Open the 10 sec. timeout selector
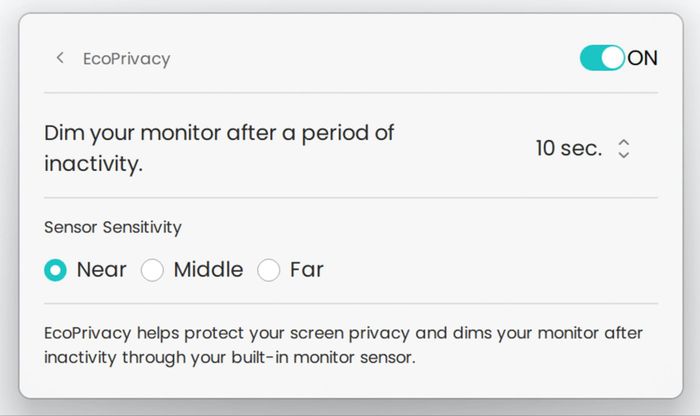 point(583,148)
